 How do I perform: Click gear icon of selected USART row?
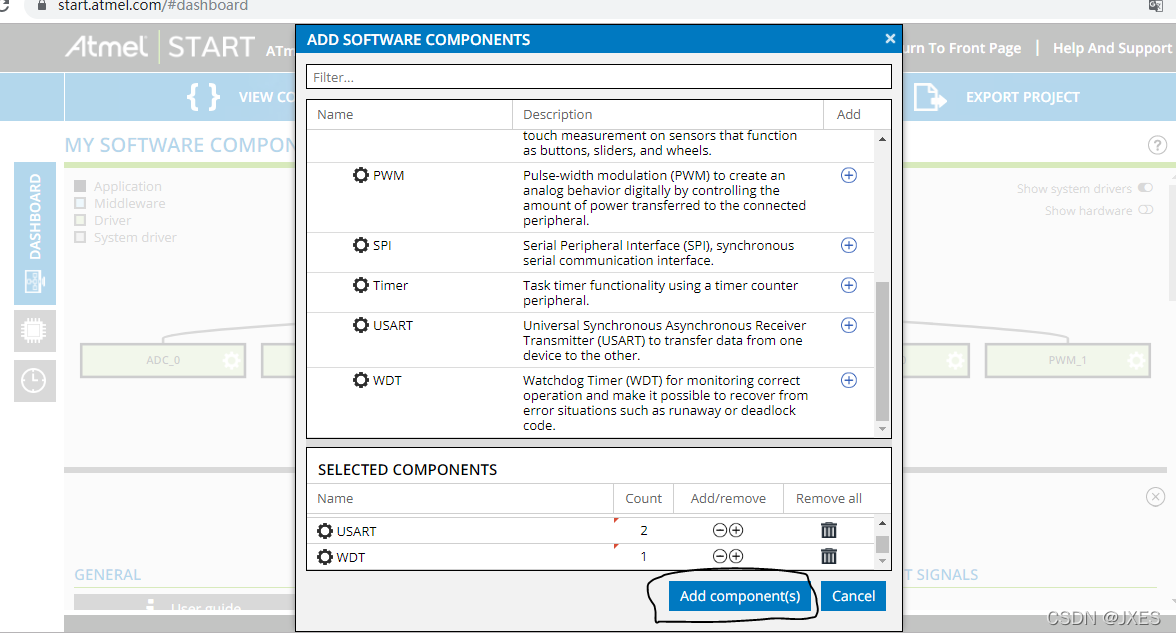(x=325, y=531)
